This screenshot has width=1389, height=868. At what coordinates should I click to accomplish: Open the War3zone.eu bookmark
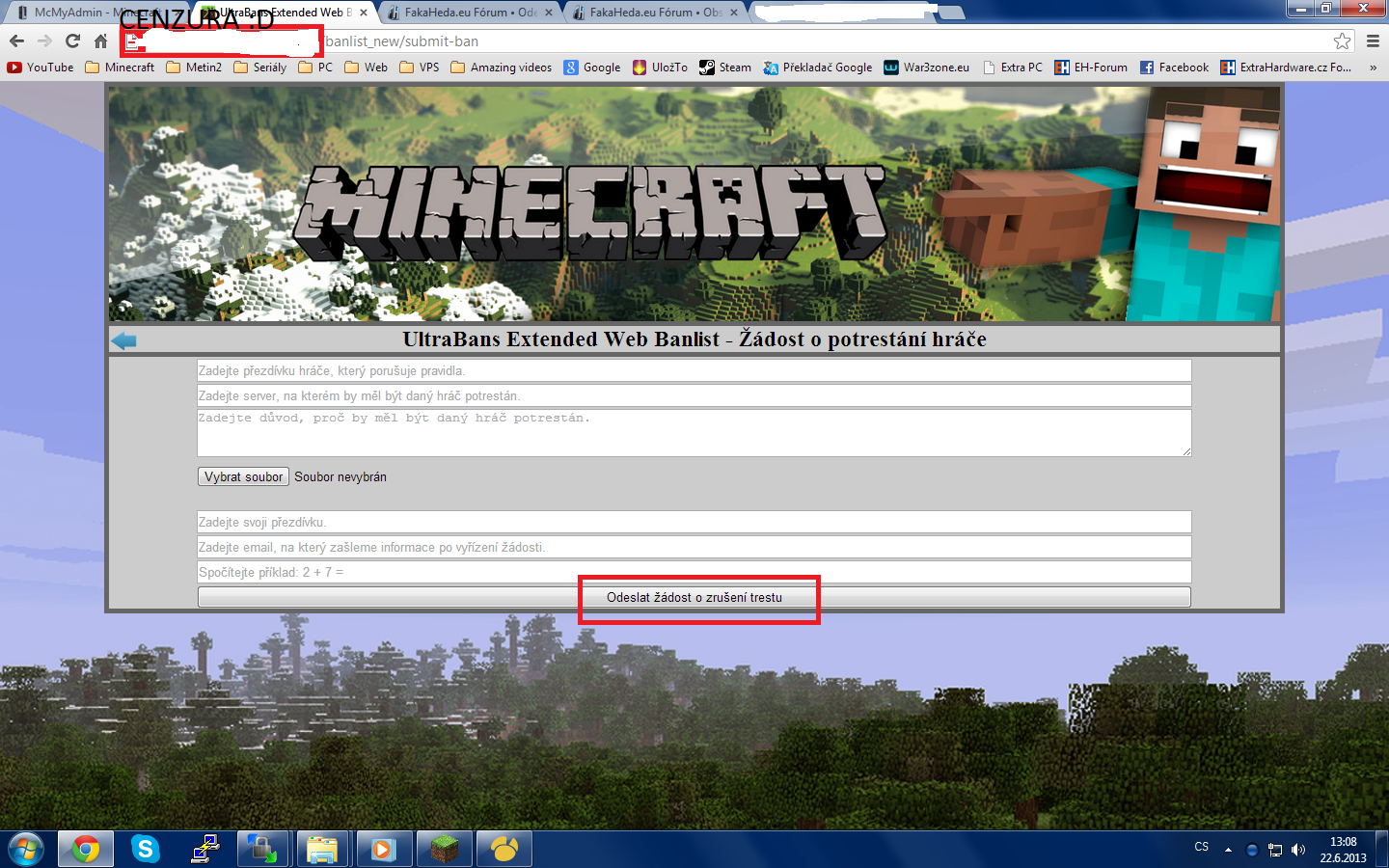[927, 68]
